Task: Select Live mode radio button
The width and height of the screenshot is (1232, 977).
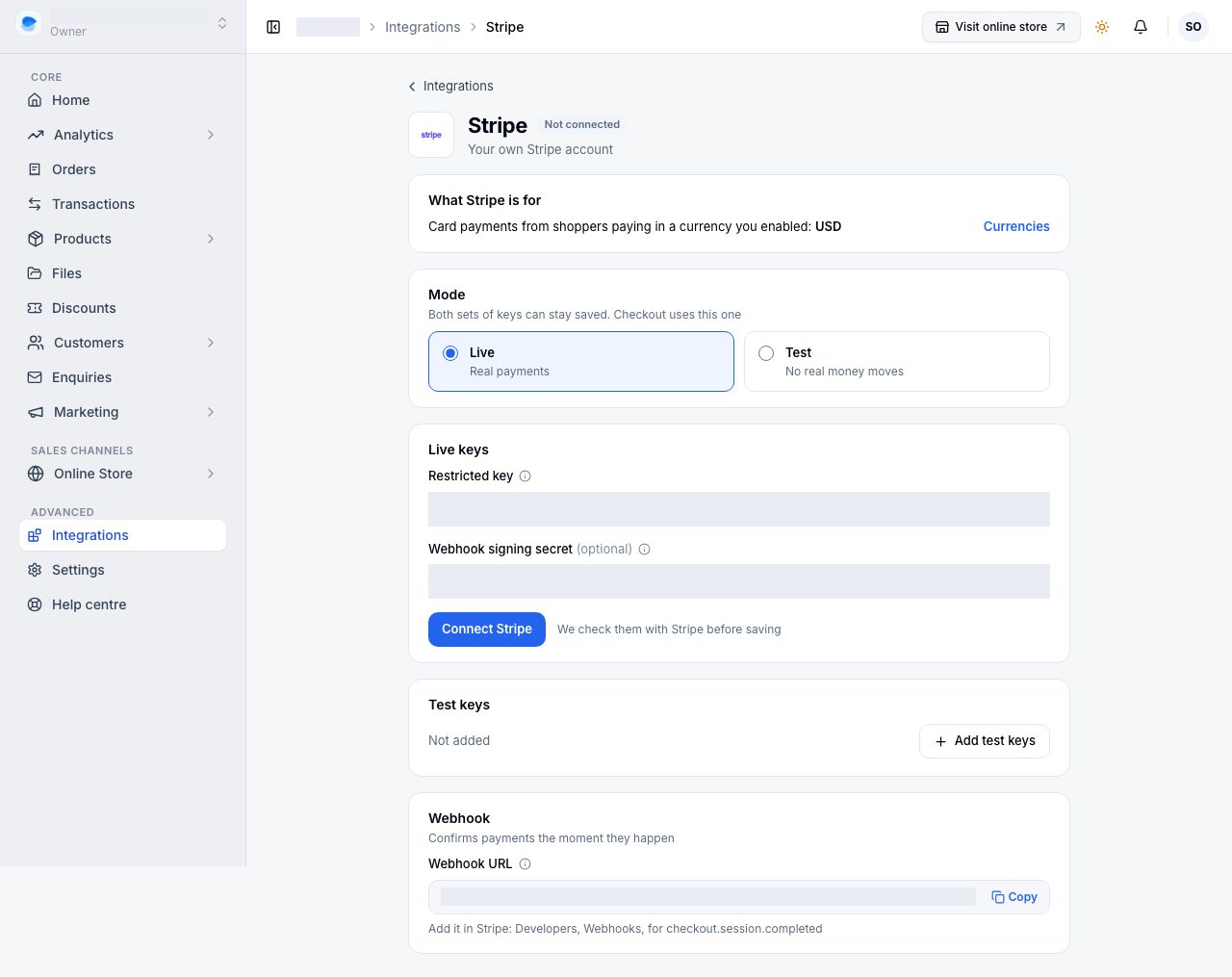Action: [x=450, y=353]
